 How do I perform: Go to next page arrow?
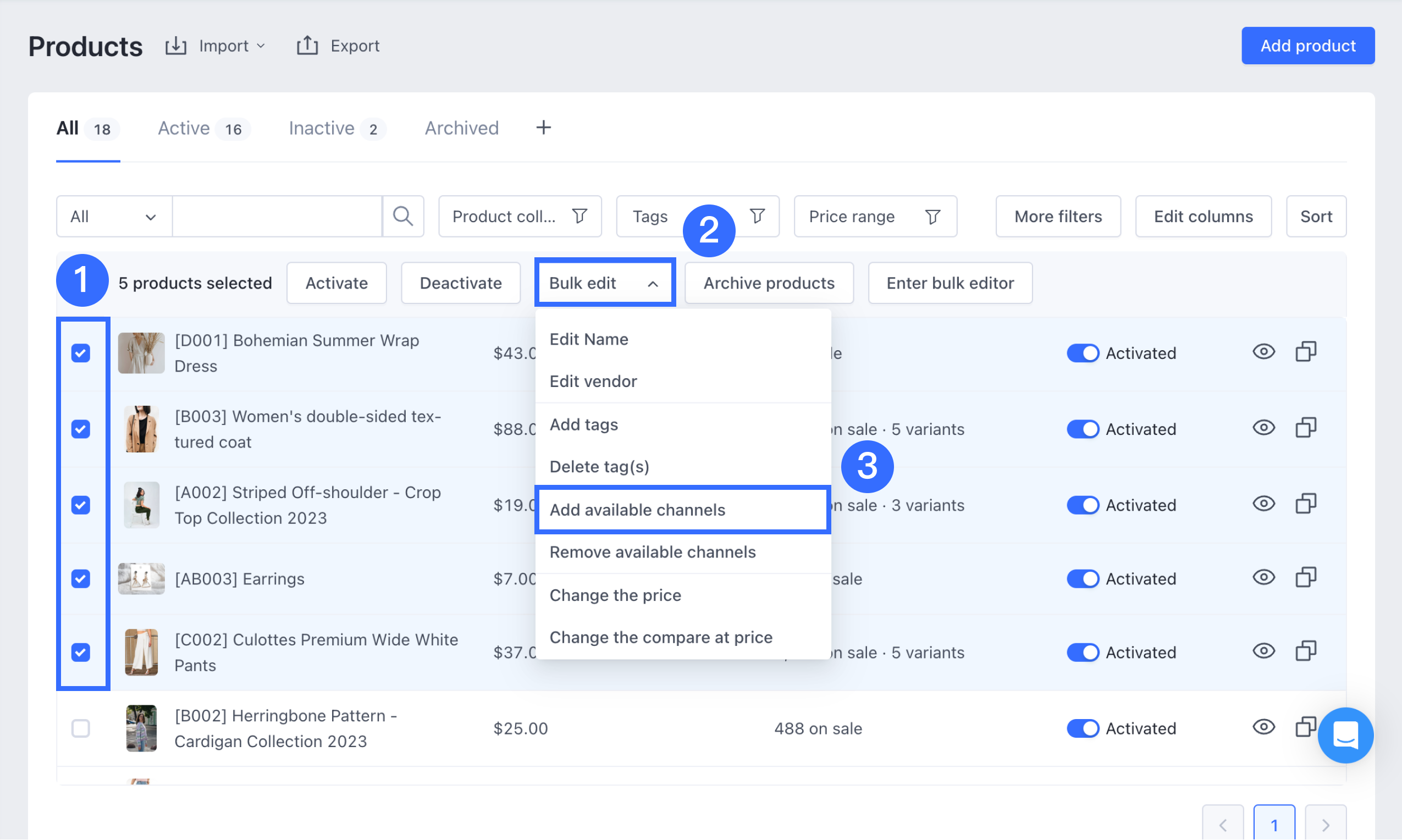click(1324, 824)
